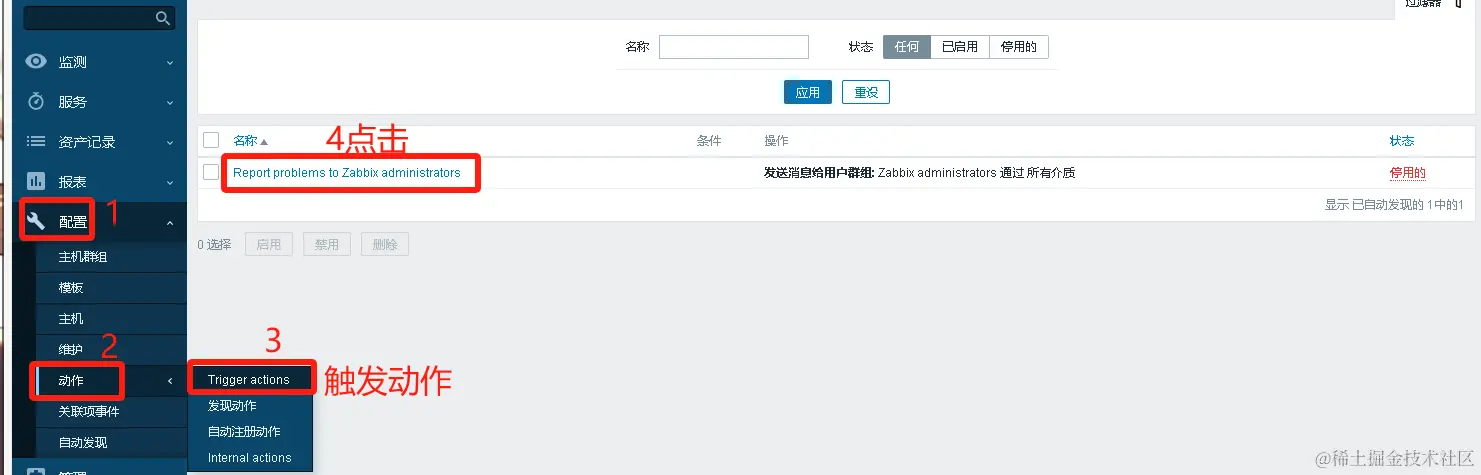Click the stopwatch icon next to 服务
The image size is (1481, 475).
(36, 101)
